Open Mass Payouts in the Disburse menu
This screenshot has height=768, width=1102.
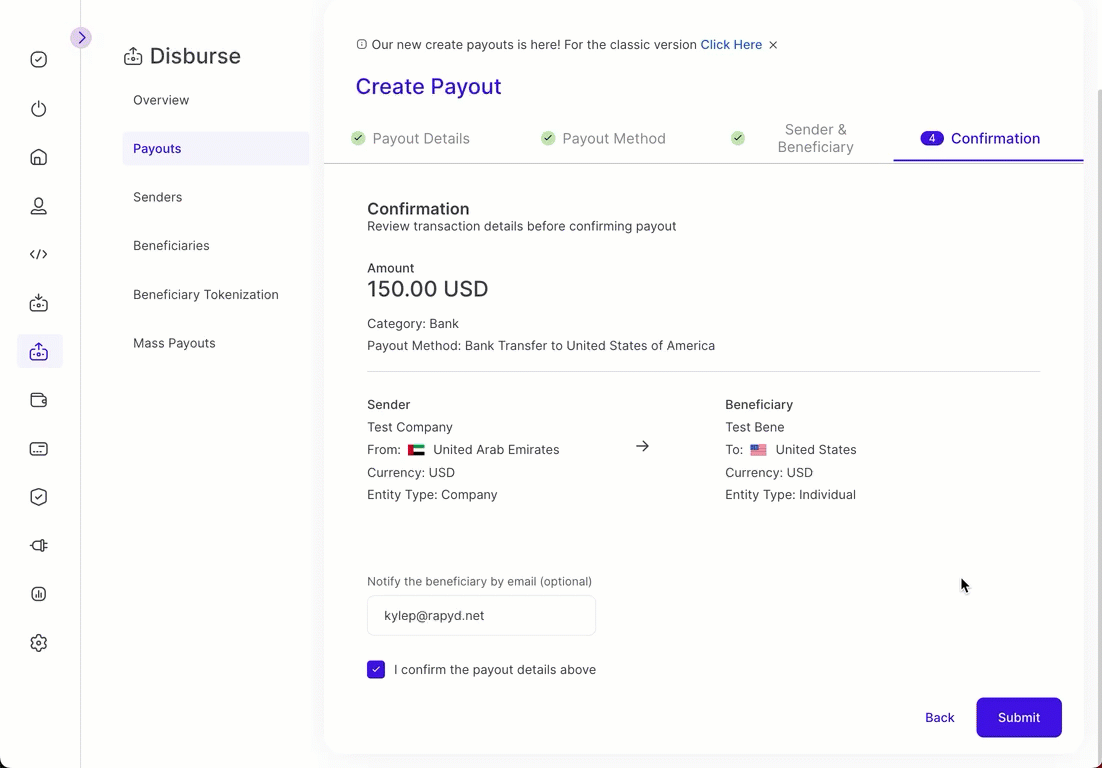coord(174,343)
